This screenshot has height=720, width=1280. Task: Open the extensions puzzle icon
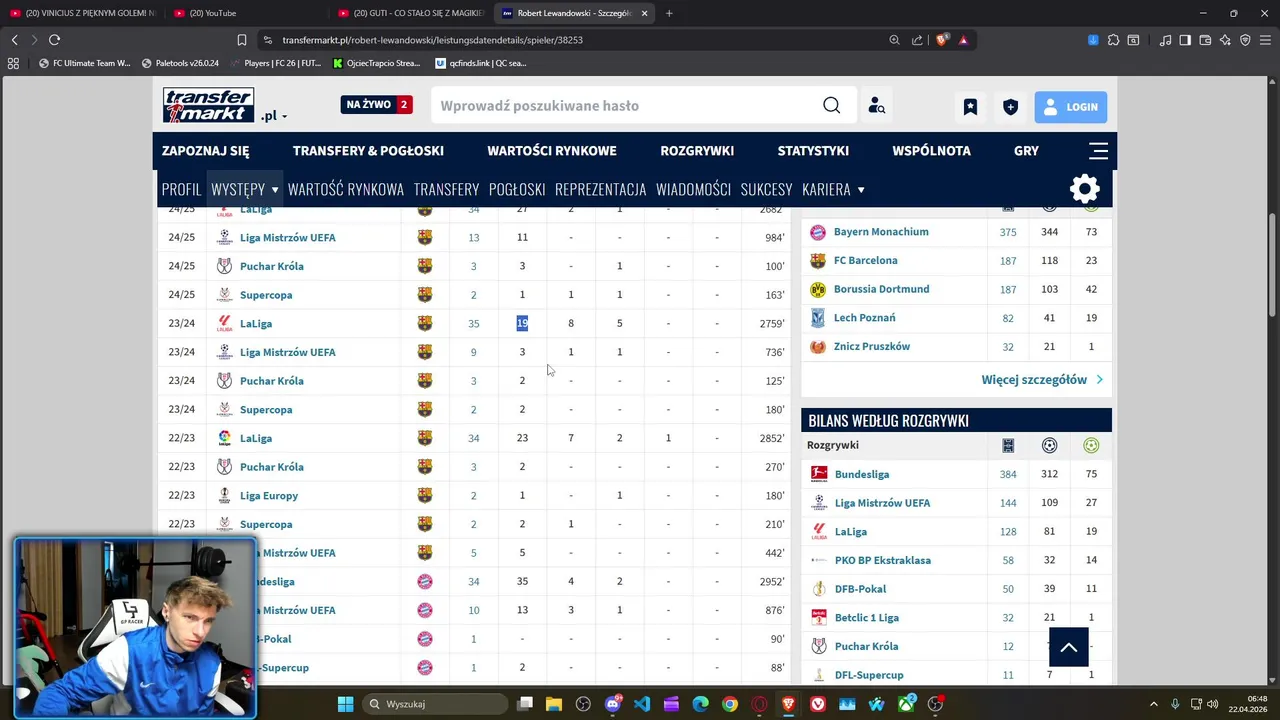click(1113, 40)
